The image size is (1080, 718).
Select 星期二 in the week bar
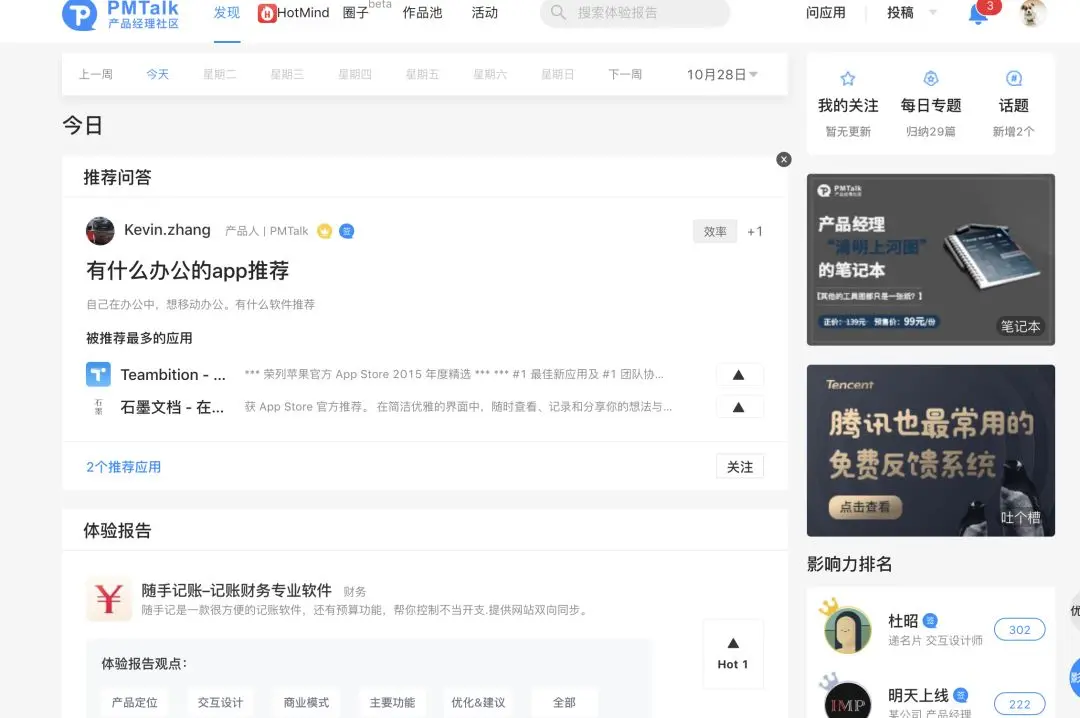(x=220, y=74)
